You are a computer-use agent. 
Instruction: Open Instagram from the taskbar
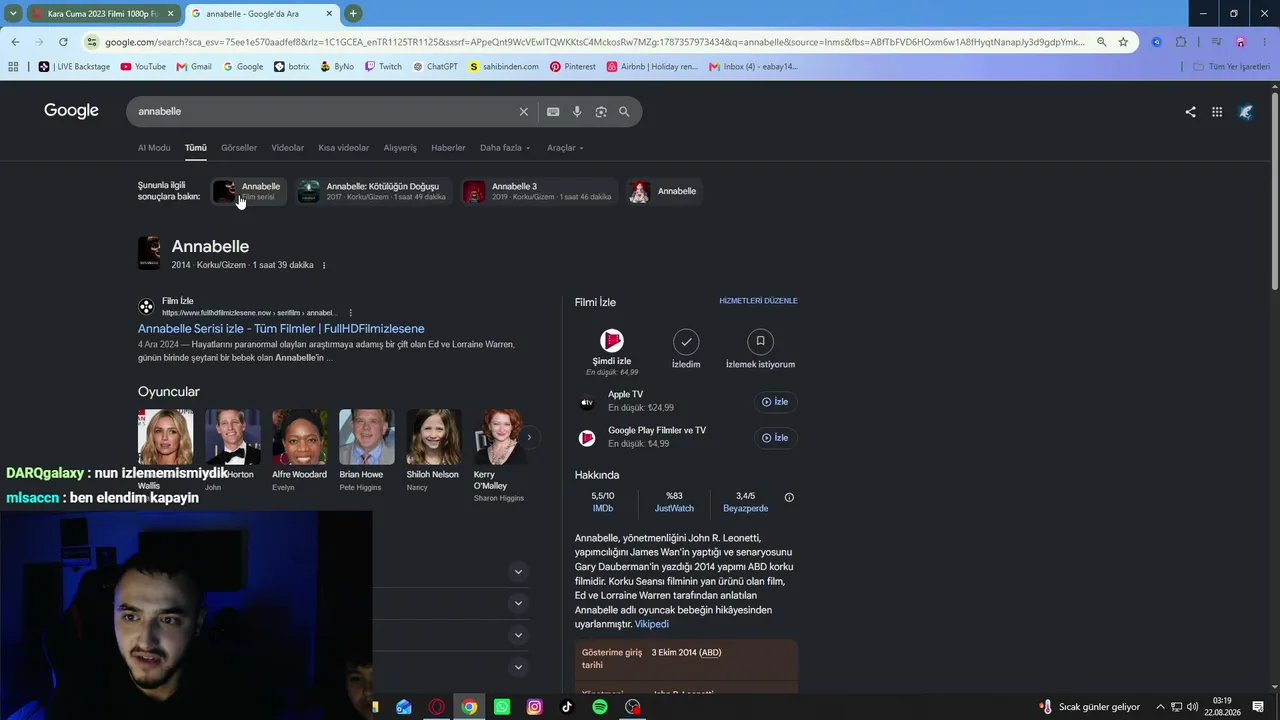[535, 707]
